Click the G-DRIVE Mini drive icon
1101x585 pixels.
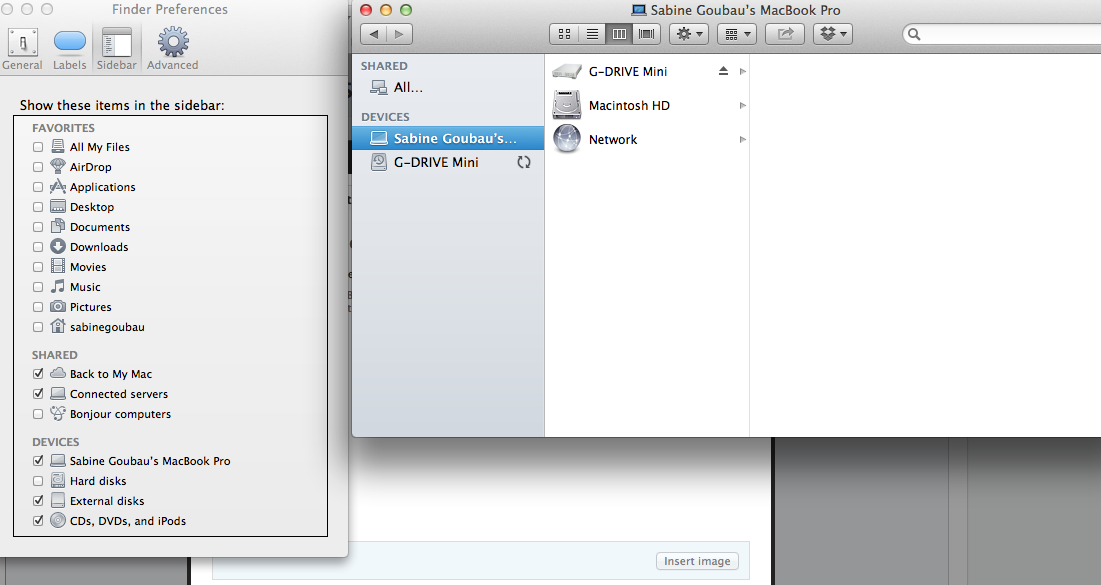click(567, 72)
